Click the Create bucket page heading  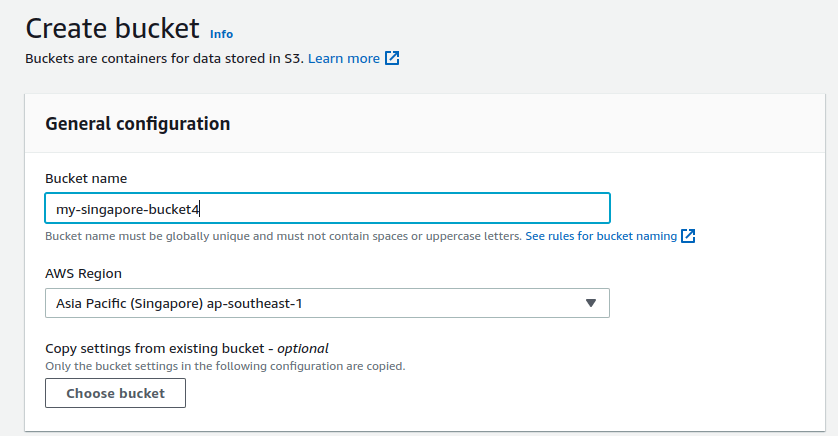point(112,28)
